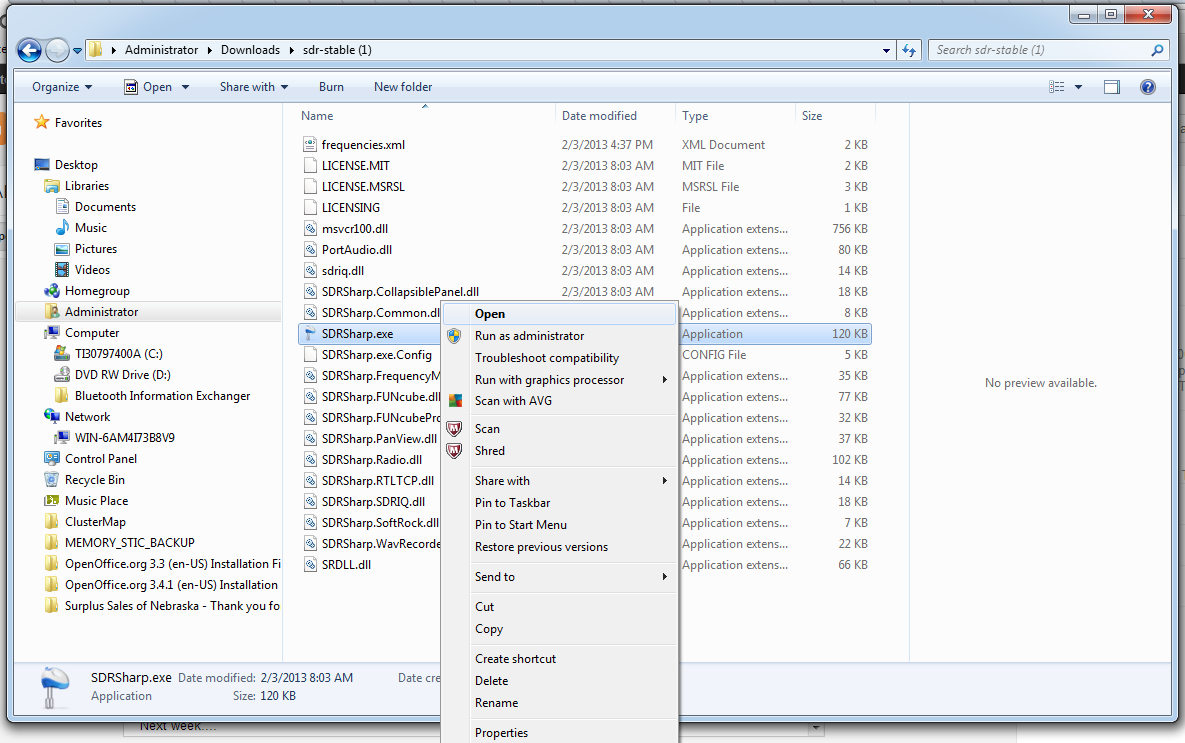Select the Network icon in sidebar
Viewport: 1185px width, 743px height.
click(52, 416)
